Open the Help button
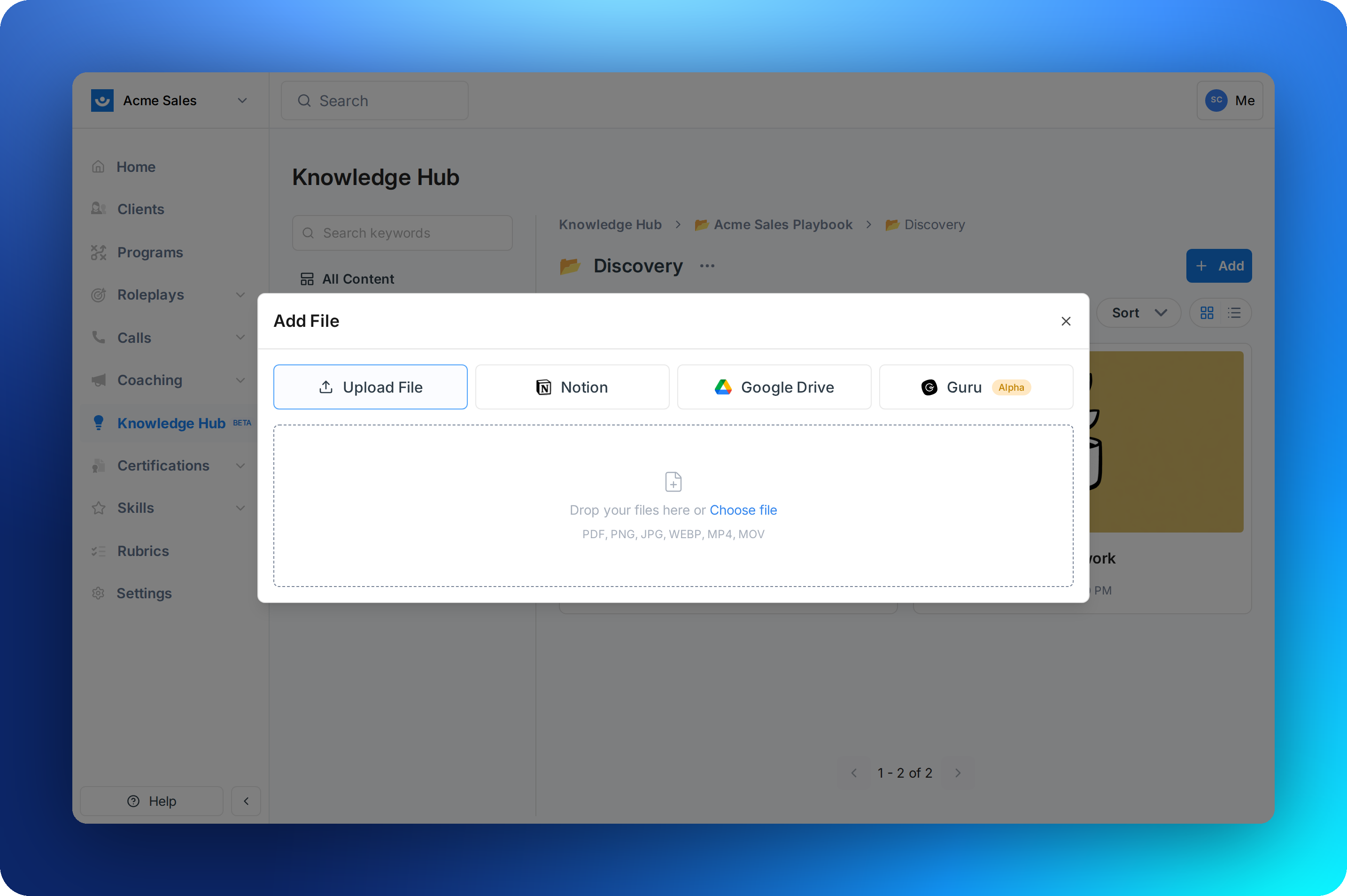This screenshot has width=1347, height=896. (x=151, y=801)
